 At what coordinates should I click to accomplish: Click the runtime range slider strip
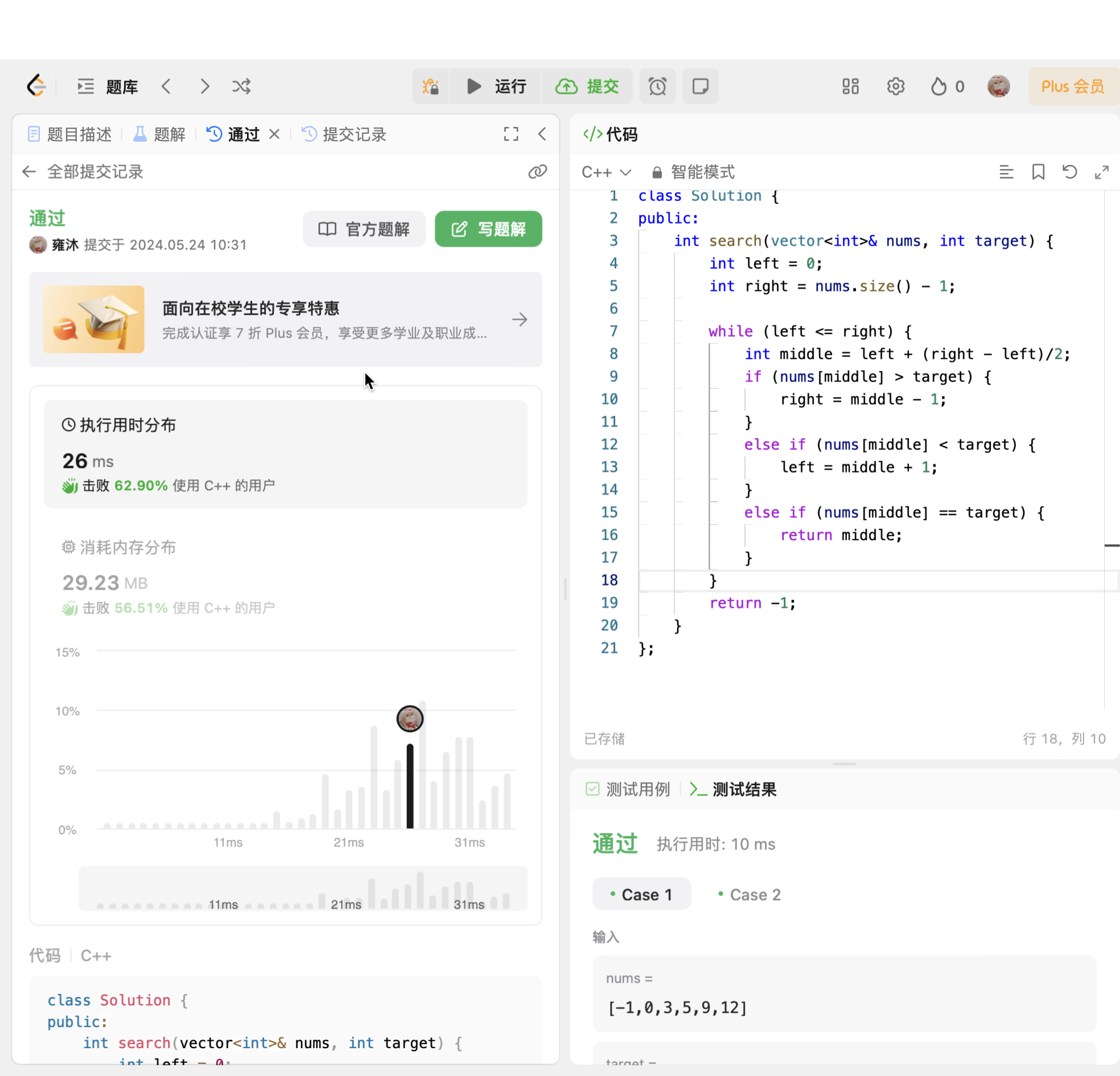(x=303, y=889)
